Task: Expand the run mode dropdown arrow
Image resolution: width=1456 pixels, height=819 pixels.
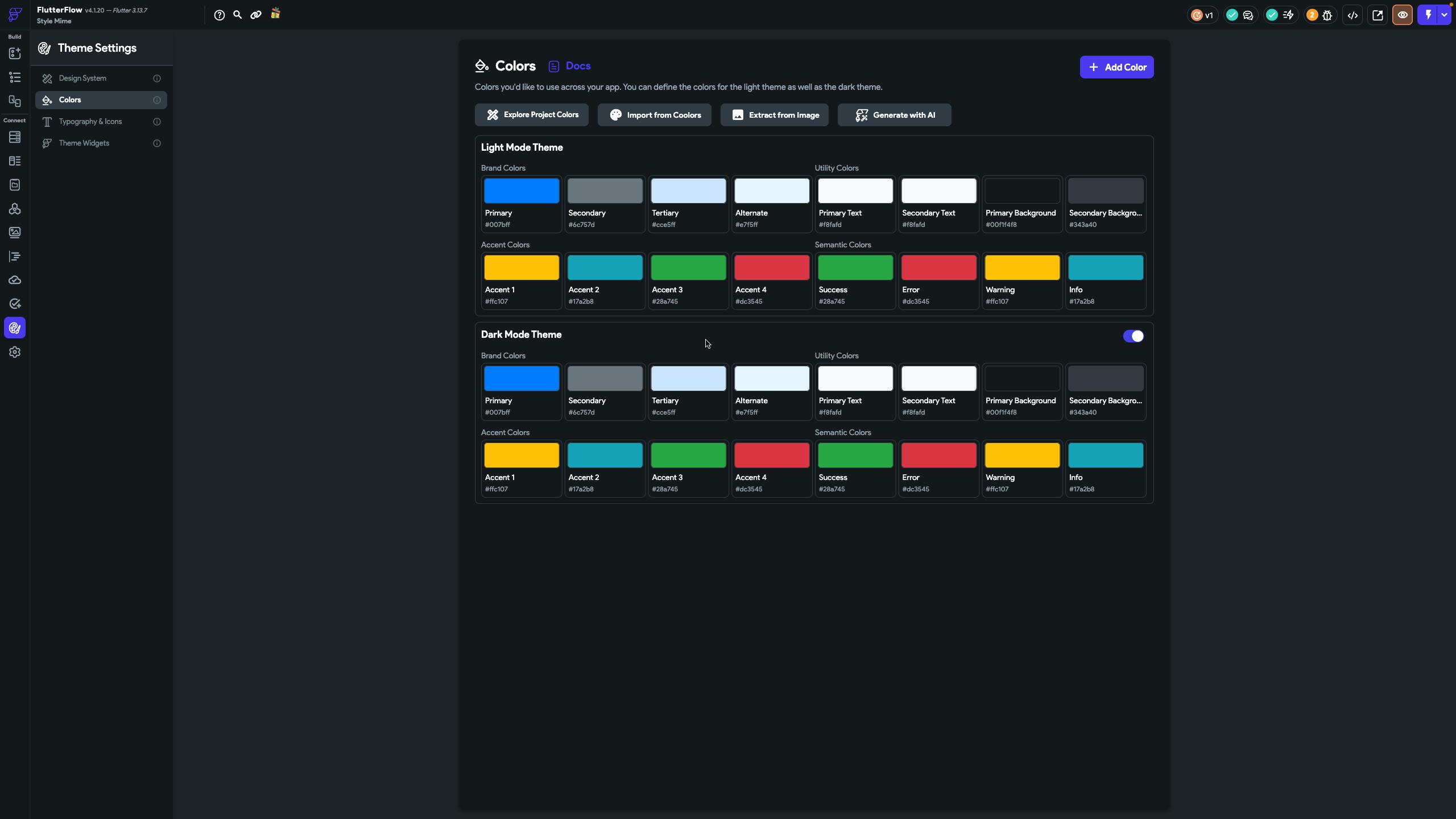Action: pos(1444,15)
